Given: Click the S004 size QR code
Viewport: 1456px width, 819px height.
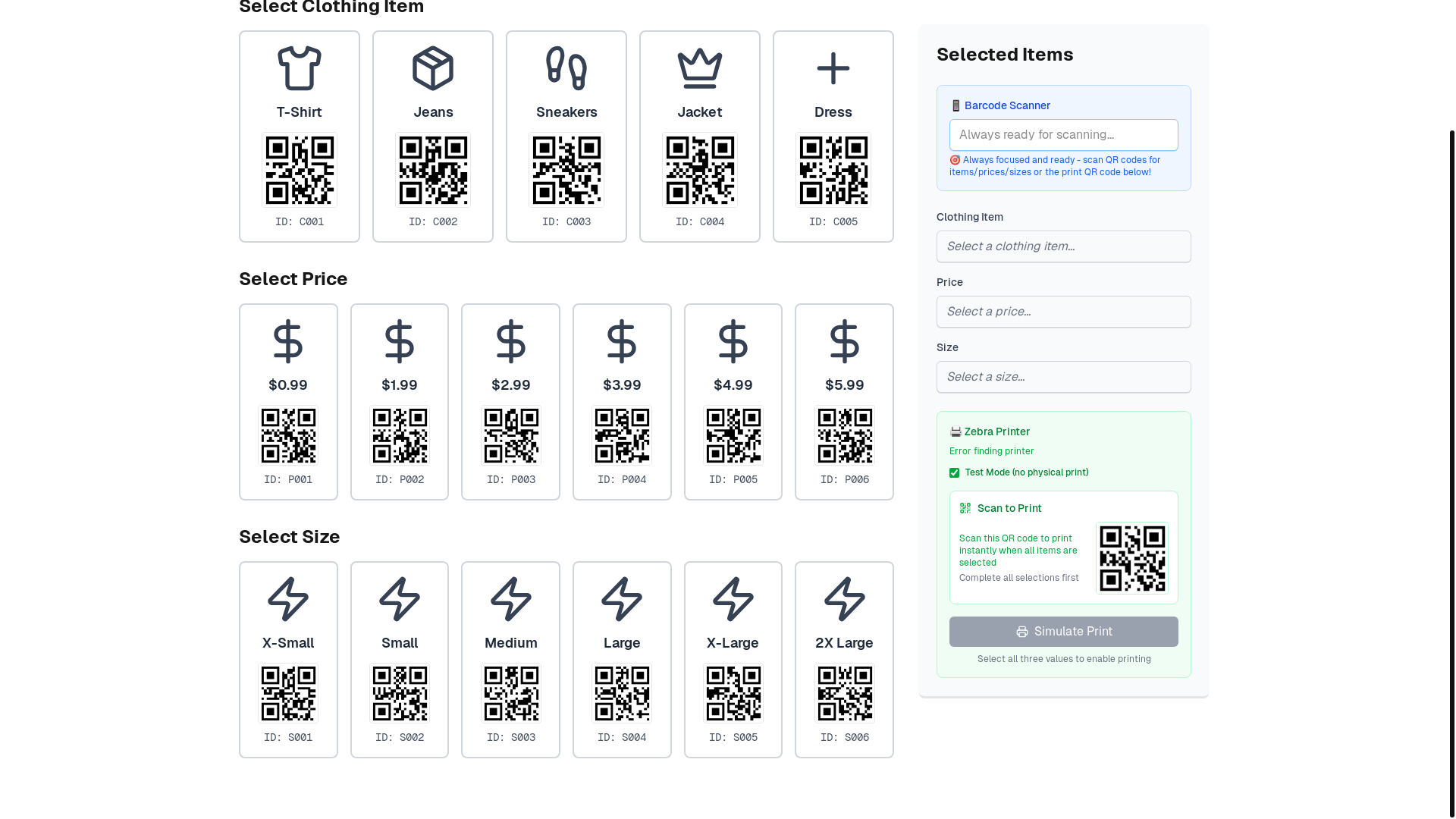Looking at the screenshot, I should click(x=622, y=693).
